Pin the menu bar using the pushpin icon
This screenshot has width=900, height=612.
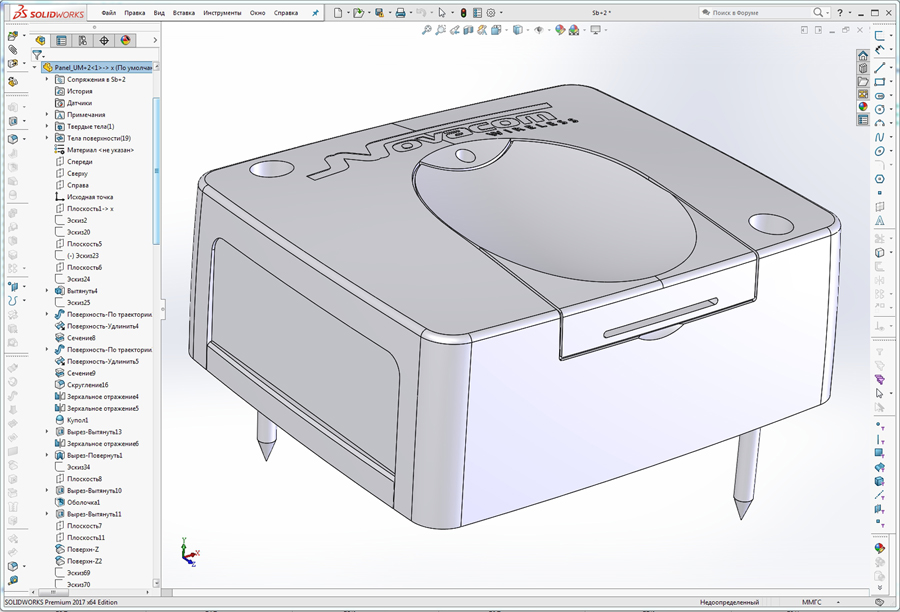(x=315, y=12)
